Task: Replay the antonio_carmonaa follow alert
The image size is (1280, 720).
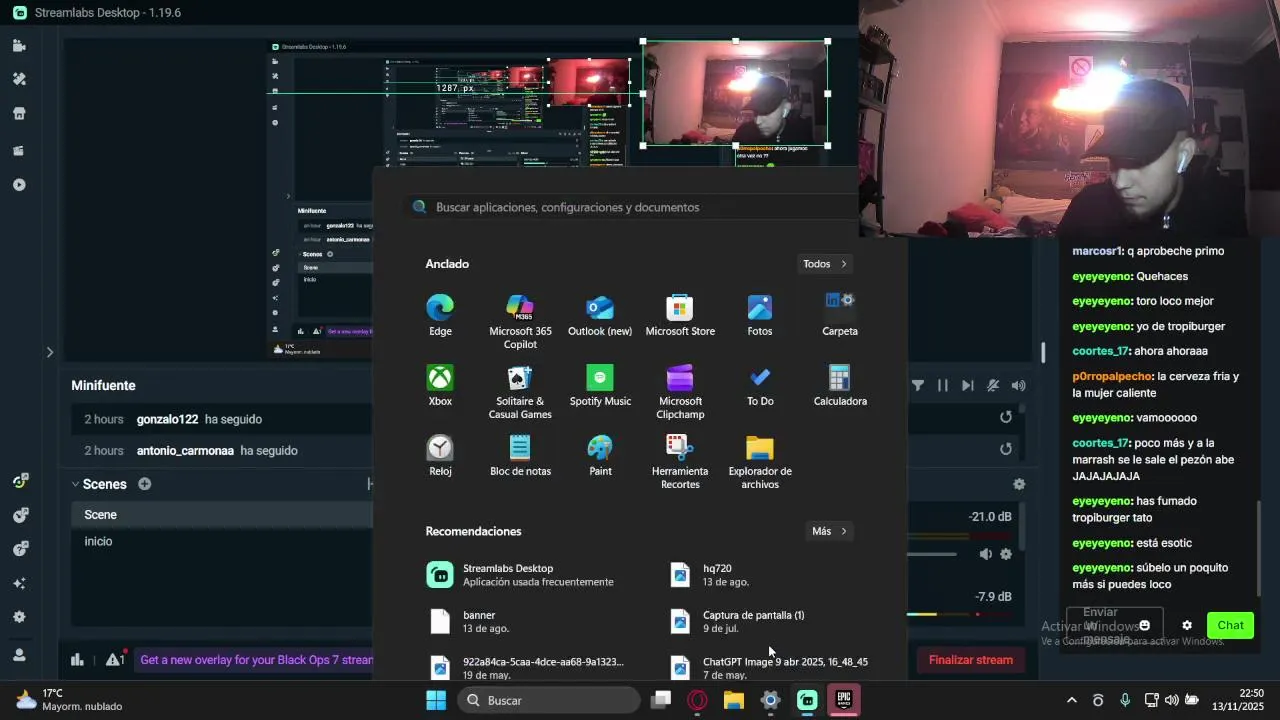Action: pos(1006,449)
